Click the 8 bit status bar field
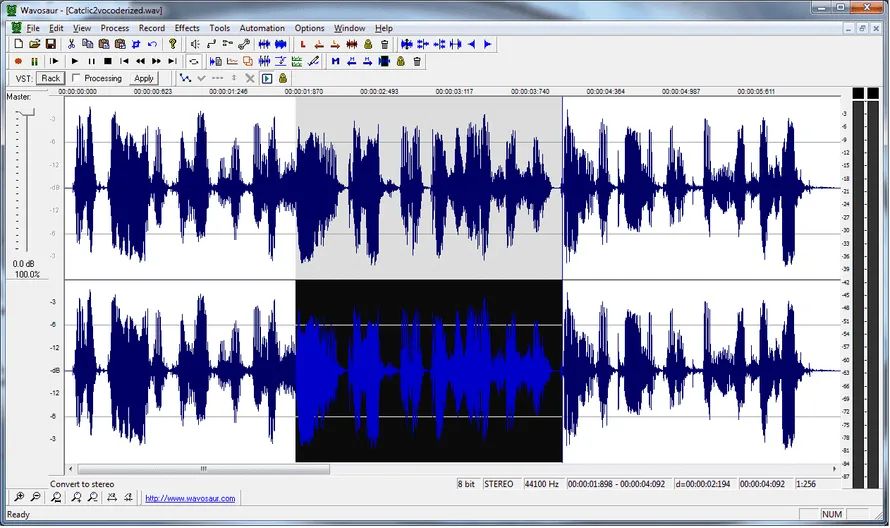Viewport: 890px width, 528px height. tap(466, 484)
